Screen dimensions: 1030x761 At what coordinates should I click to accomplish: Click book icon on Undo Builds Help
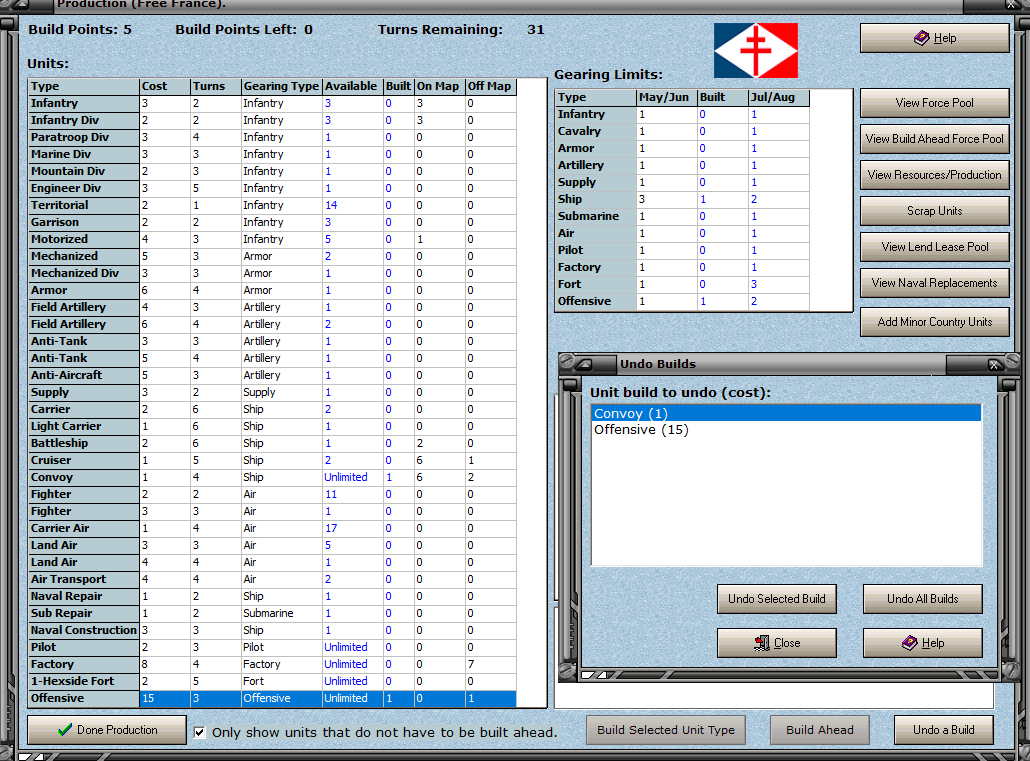point(910,643)
